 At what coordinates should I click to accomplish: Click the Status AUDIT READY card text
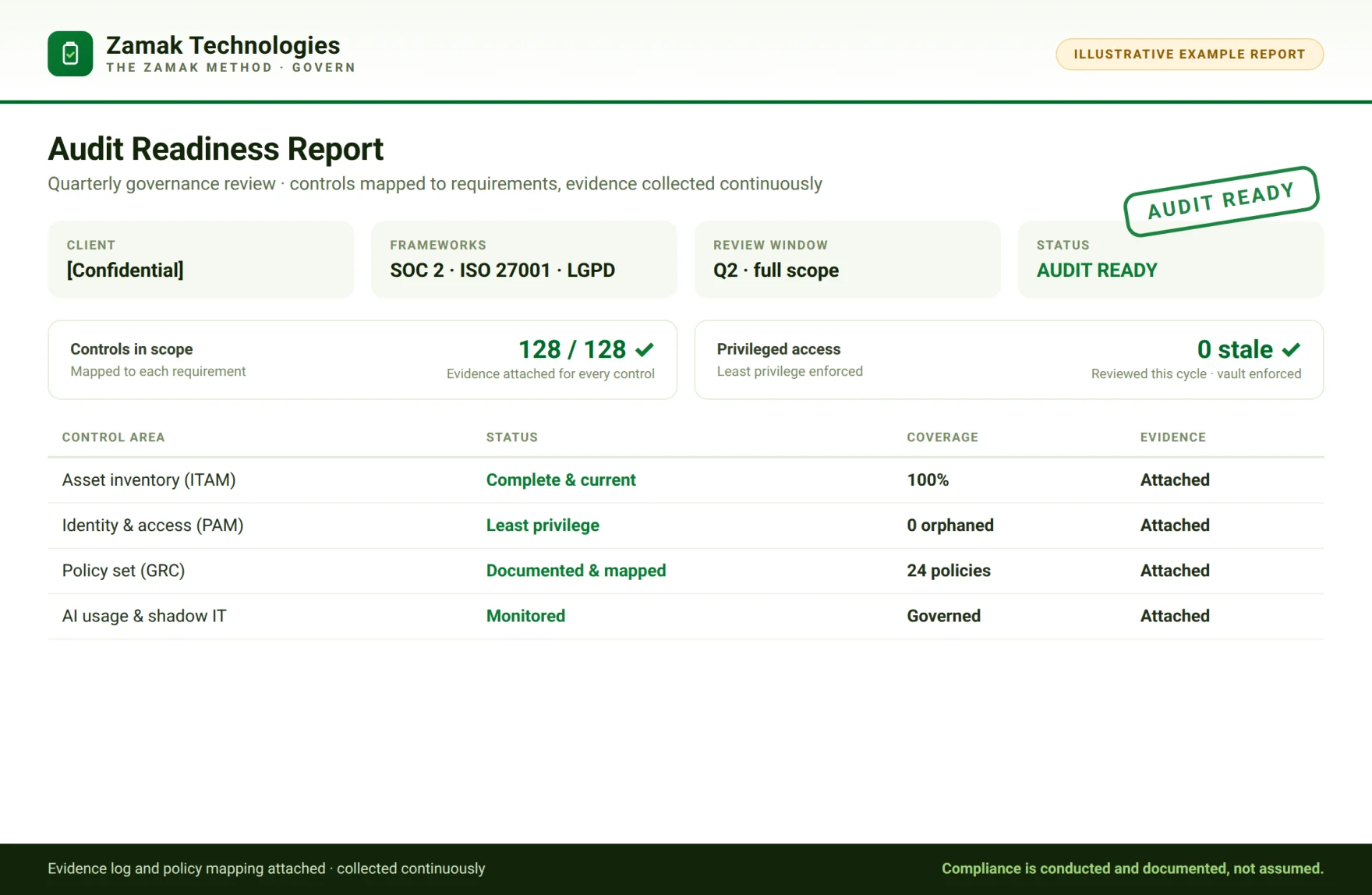coord(1097,271)
